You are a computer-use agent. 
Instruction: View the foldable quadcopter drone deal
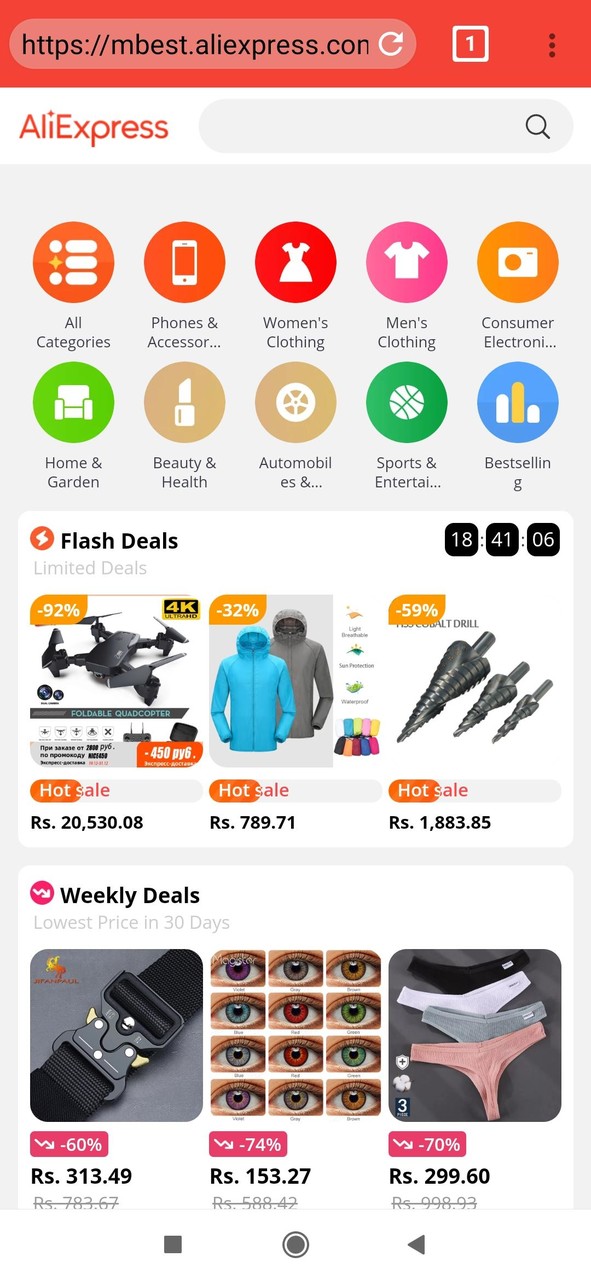click(x=116, y=681)
